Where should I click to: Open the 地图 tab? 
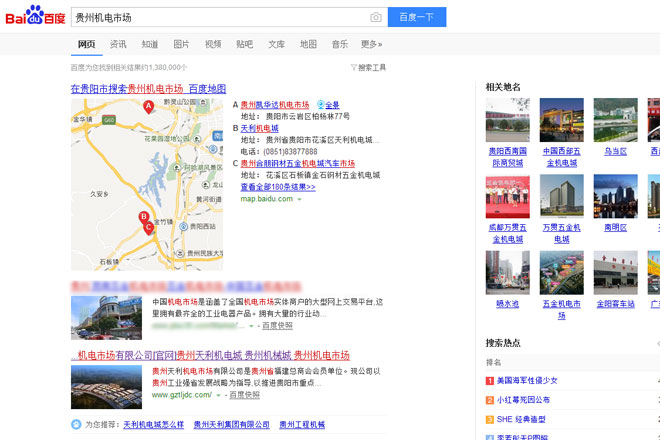(308, 44)
